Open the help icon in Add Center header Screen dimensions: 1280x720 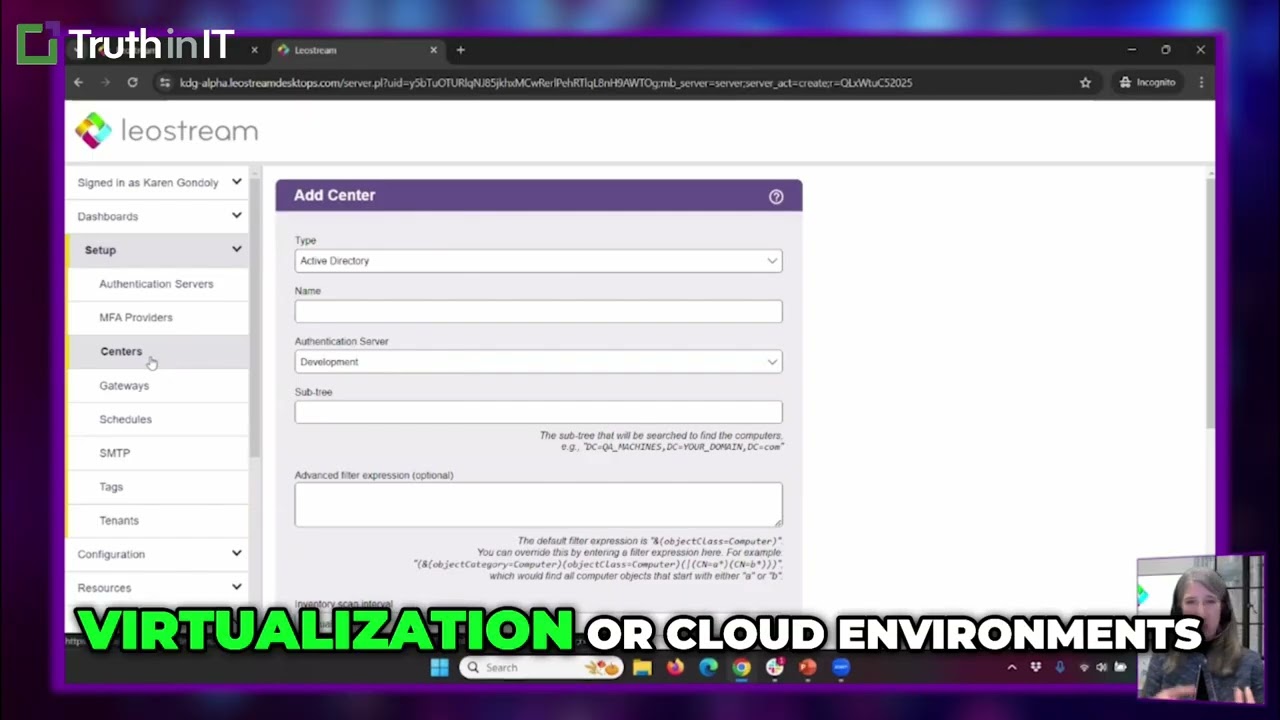click(776, 197)
